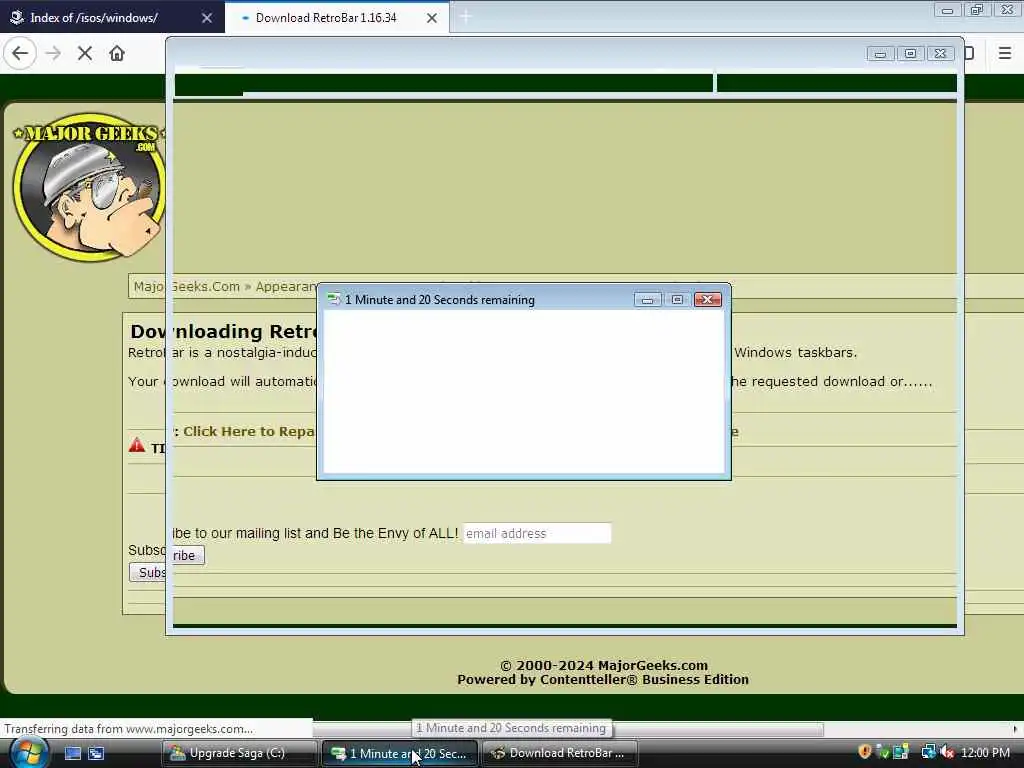Image resolution: width=1024 pixels, height=768 pixels.
Task: Minimize the download progress dialog
Action: pyautogui.click(x=647, y=300)
